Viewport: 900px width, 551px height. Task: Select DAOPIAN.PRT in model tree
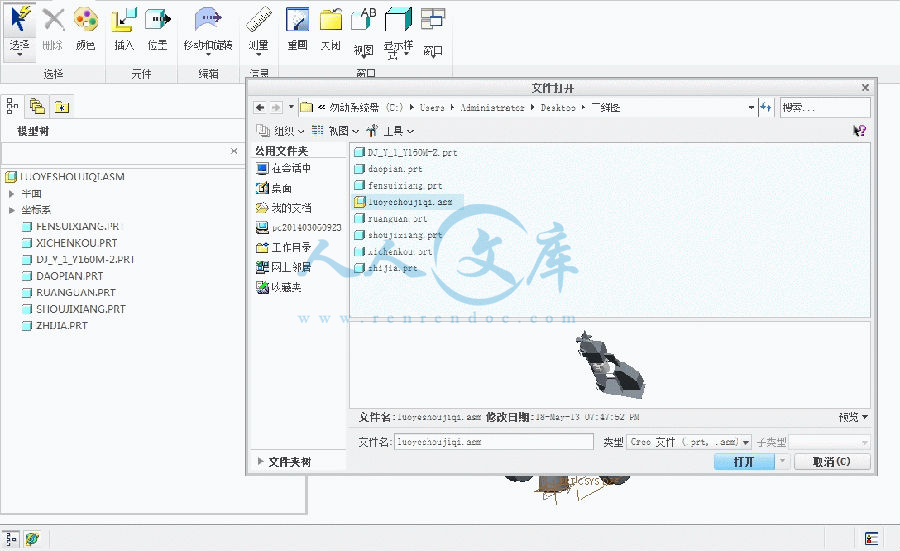[63, 276]
